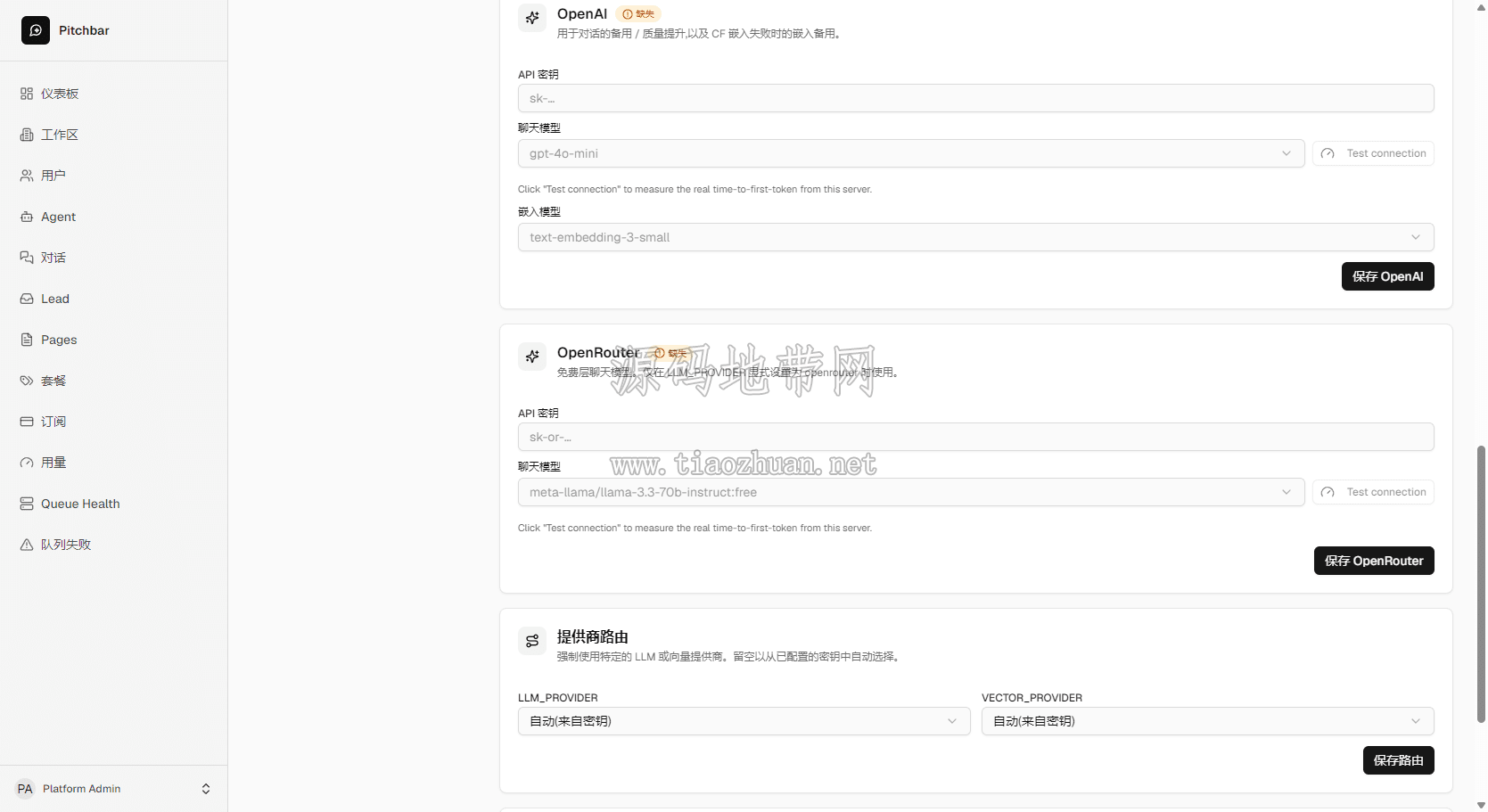Click the OpenRouter 缺失 status badge
This screenshot has height=812, width=1488.
click(x=671, y=353)
